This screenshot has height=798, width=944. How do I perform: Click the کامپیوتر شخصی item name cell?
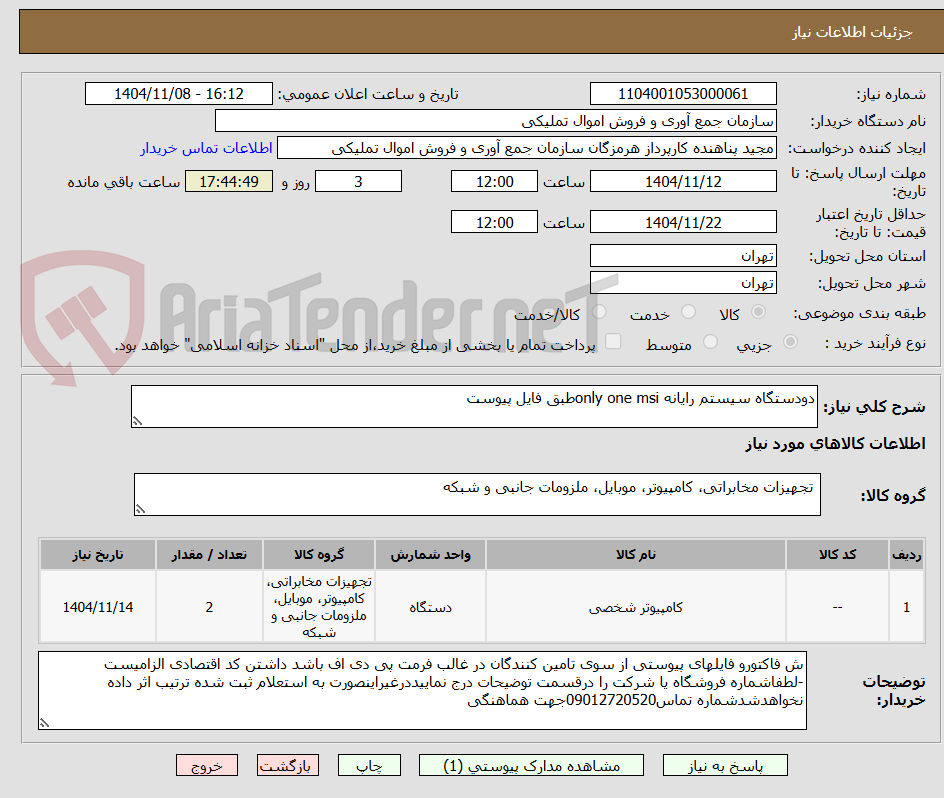(x=636, y=607)
